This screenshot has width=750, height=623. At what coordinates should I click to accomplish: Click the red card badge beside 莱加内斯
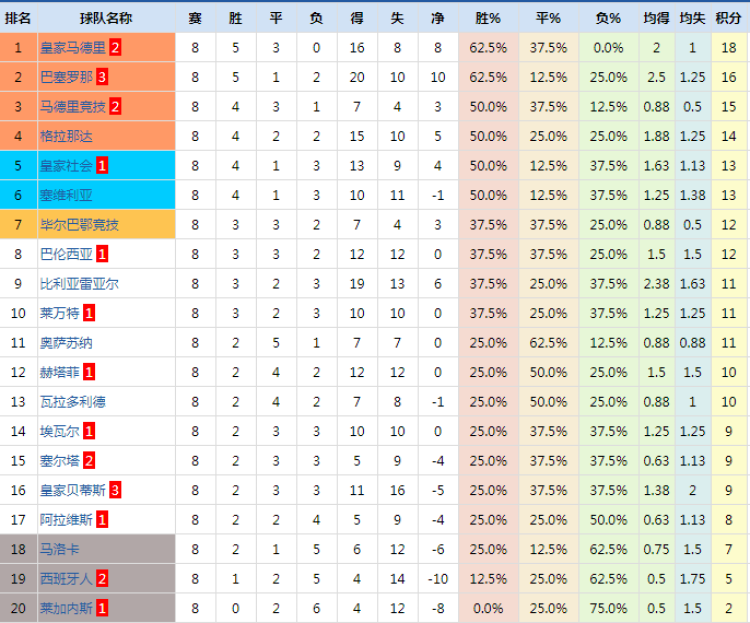click(x=102, y=608)
